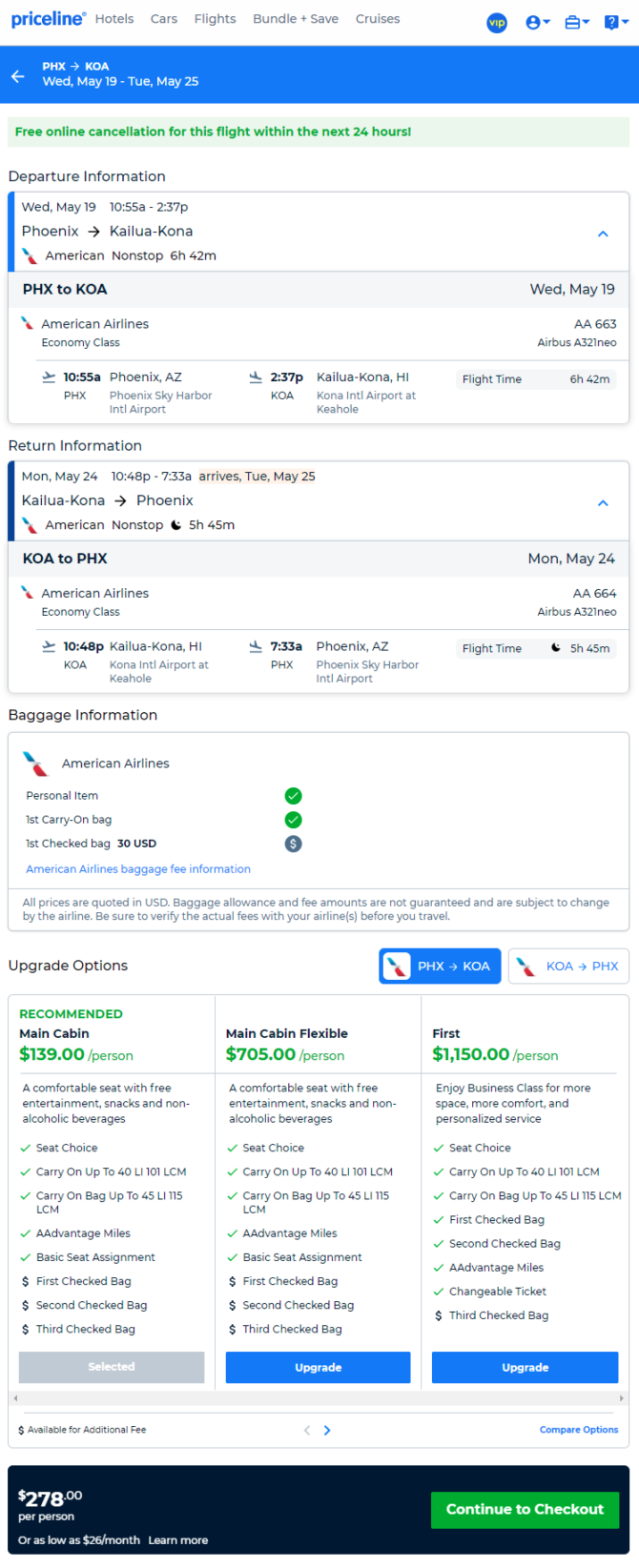Collapse the departure flight details chevron
The image size is (639, 1568).
(603, 234)
